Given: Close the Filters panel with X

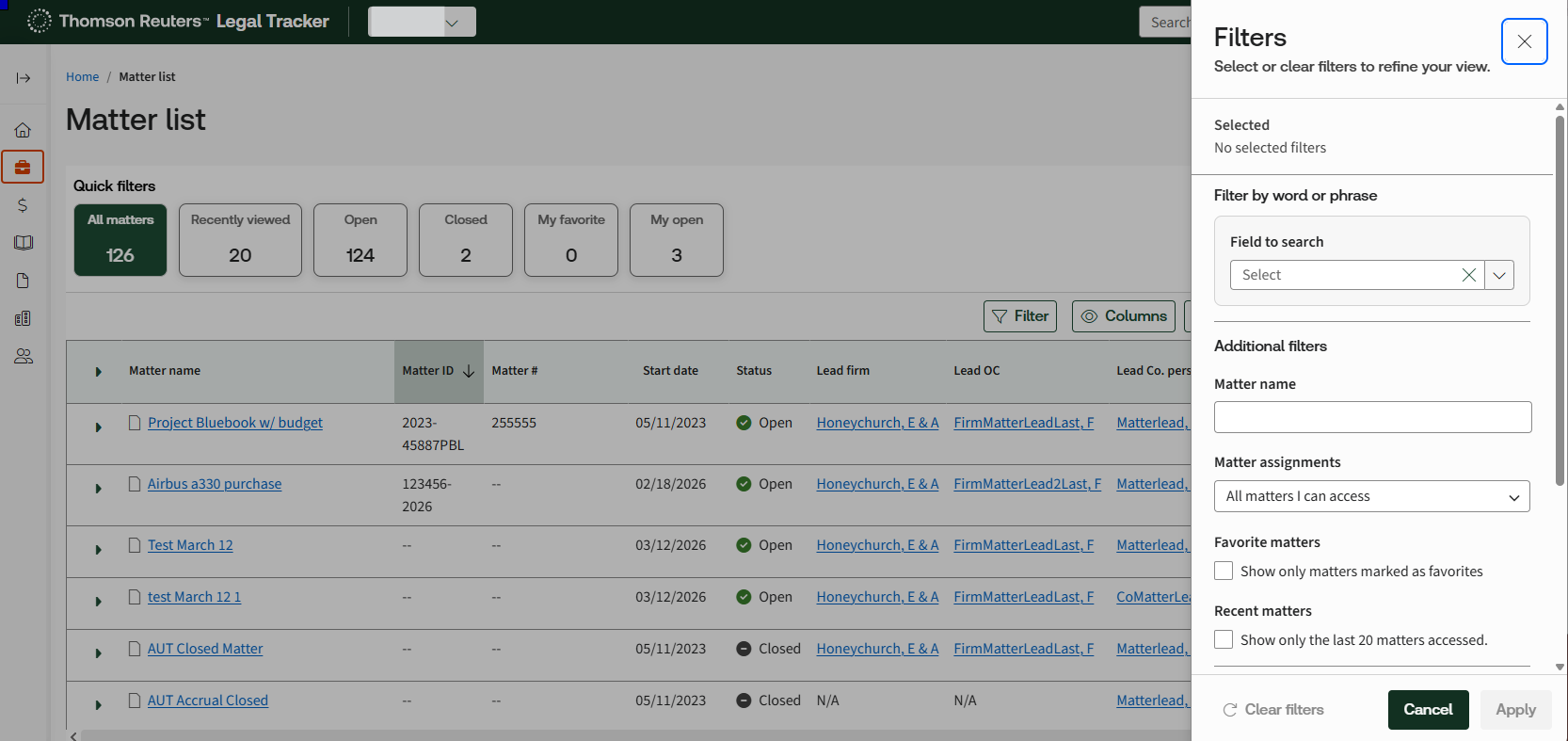Looking at the screenshot, I should (1525, 41).
